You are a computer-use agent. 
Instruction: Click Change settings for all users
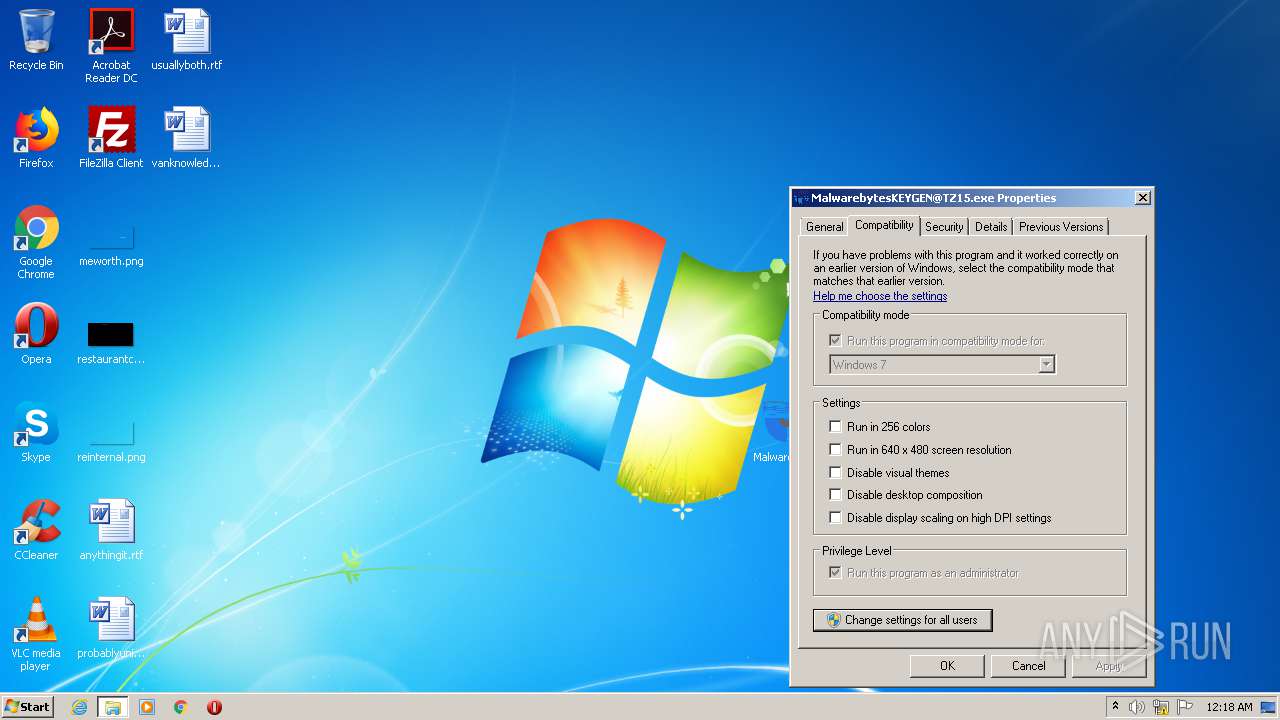click(902, 620)
